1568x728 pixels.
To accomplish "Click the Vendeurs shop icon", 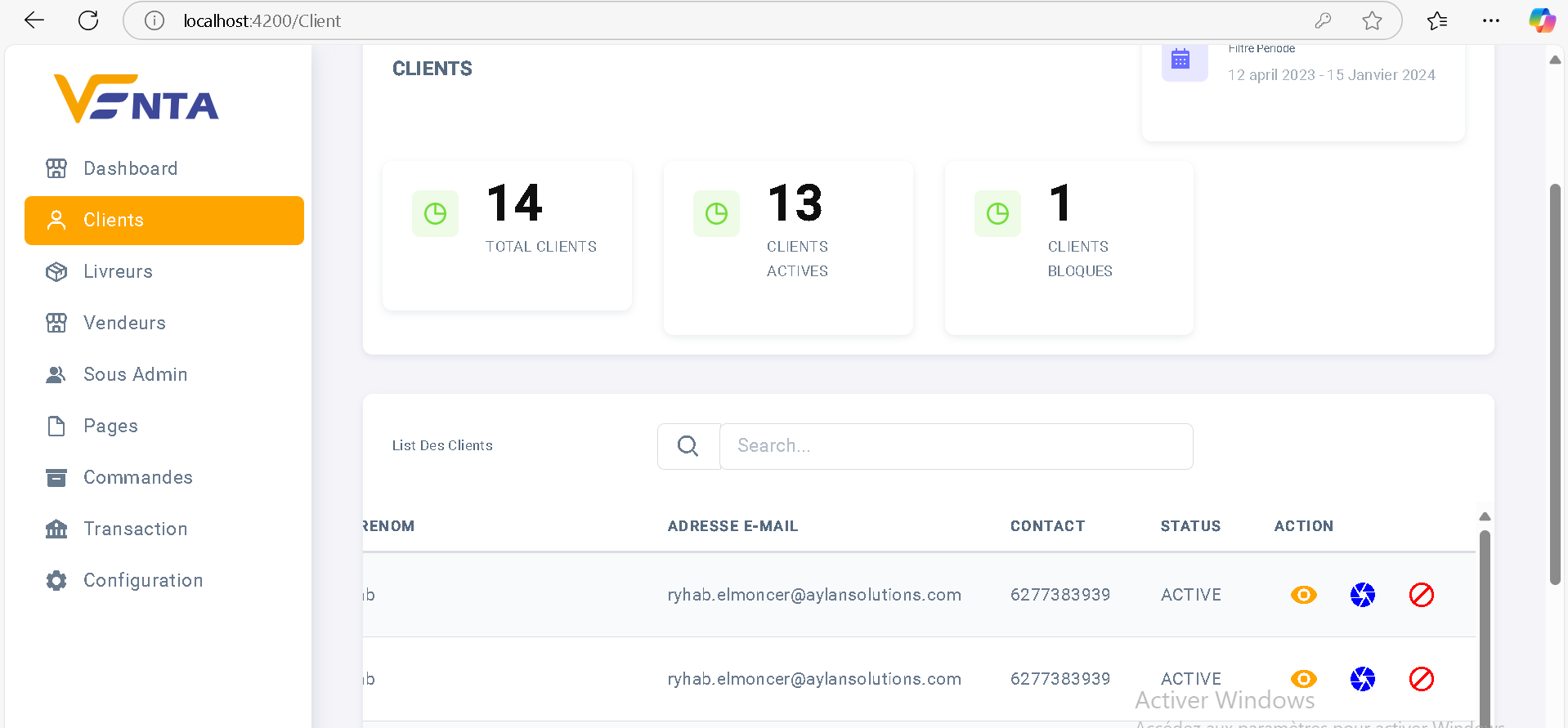I will click(56, 323).
